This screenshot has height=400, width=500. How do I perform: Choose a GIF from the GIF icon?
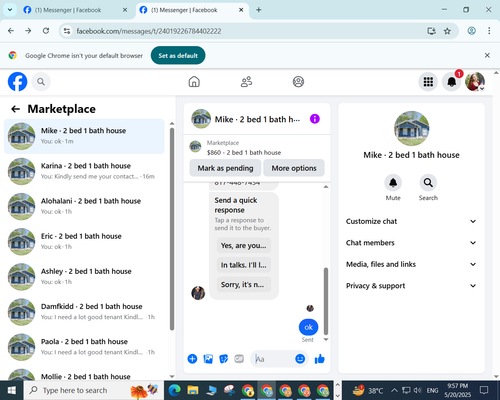pos(239,359)
